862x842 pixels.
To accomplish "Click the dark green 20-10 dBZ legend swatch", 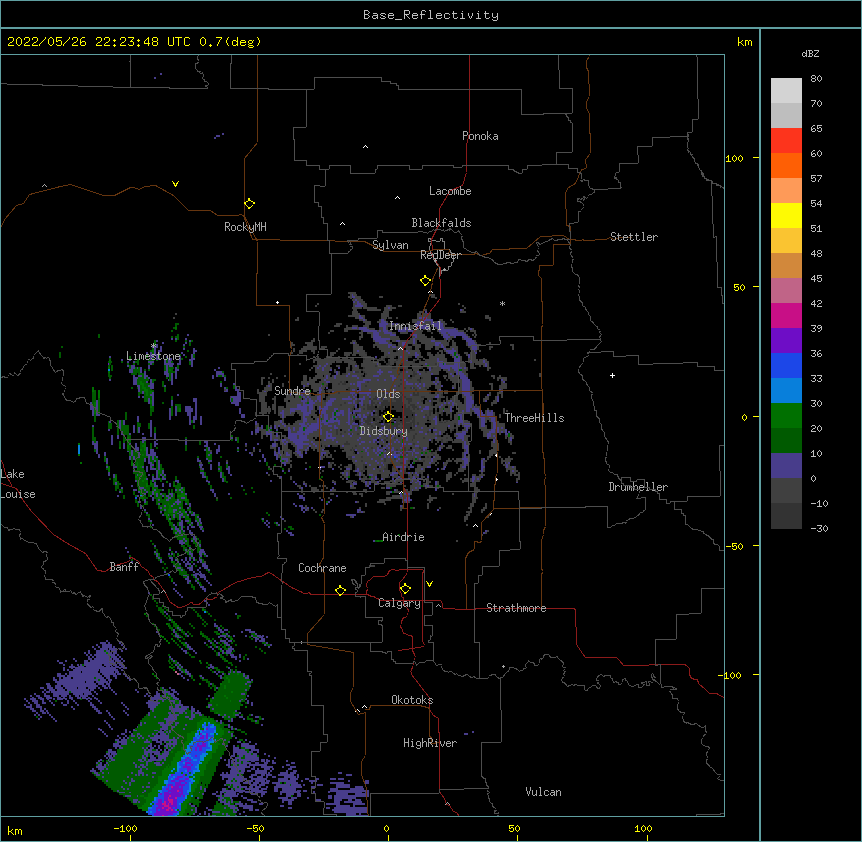I will click(786, 440).
